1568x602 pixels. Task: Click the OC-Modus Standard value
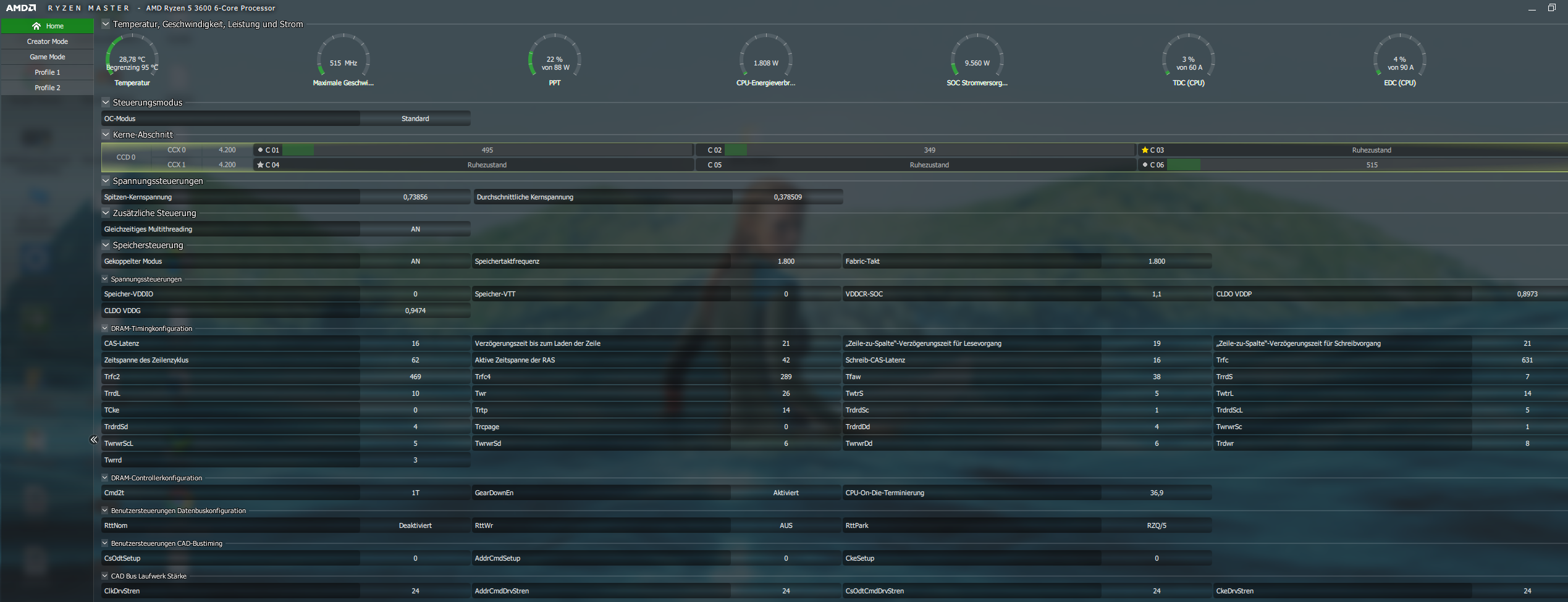point(415,119)
